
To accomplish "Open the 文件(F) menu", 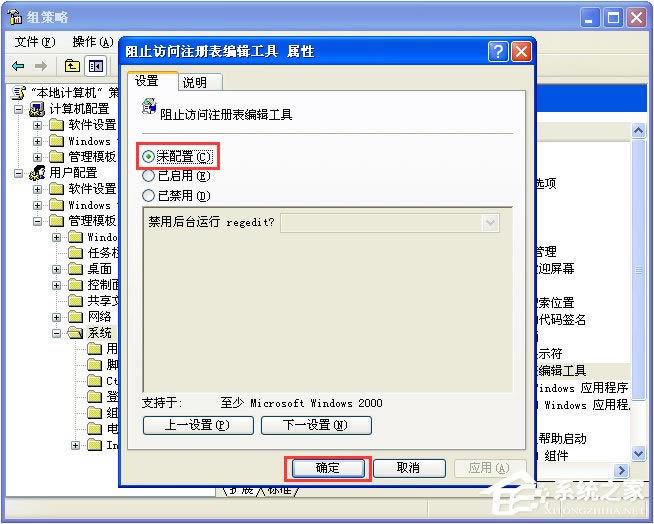I will tap(35, 42).
